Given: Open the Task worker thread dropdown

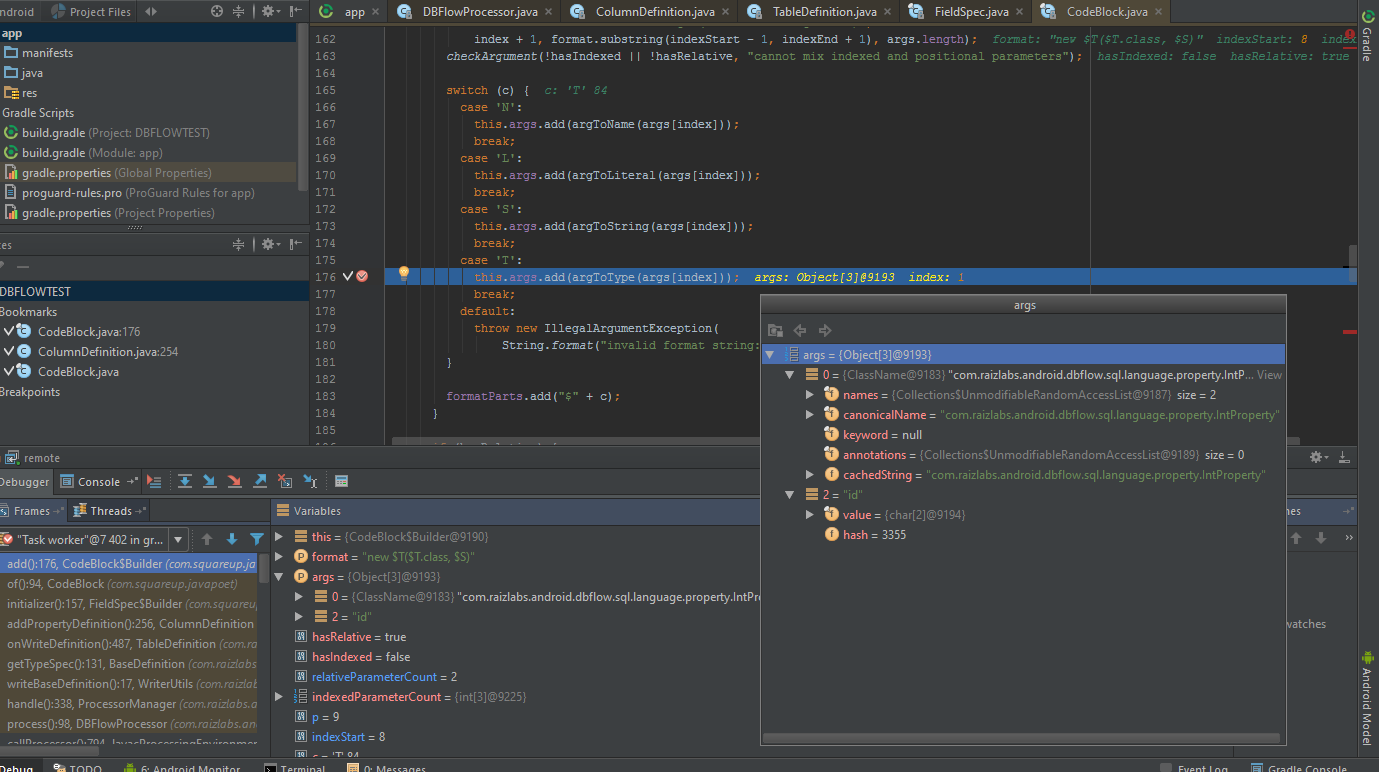Looking at the screenshot, I should tap(179, 539).
